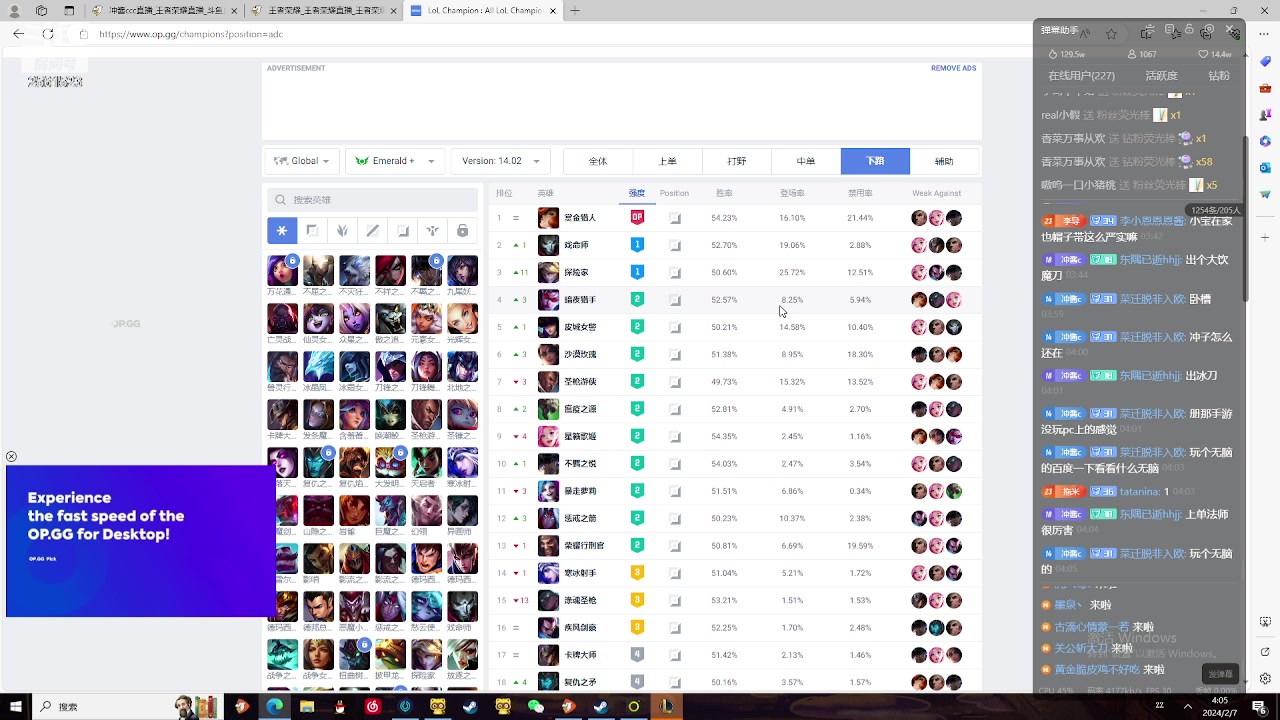Screen dimensions: 1280x720
Task: Click the lock free-rotation filter icon
Action: pyautogui.click(x=462, y=231)
